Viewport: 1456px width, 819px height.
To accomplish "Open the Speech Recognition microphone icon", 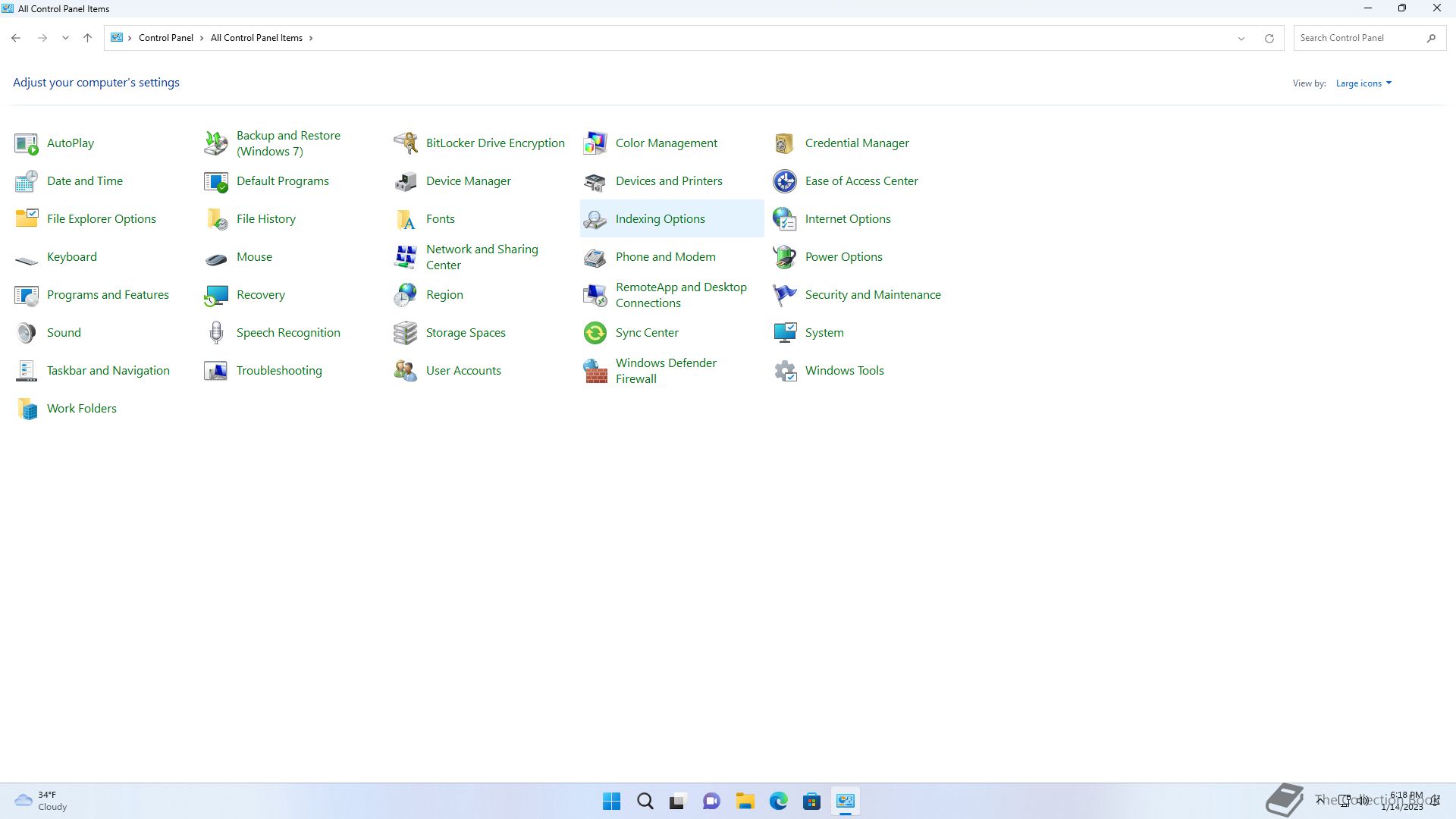I will [216, 333].
